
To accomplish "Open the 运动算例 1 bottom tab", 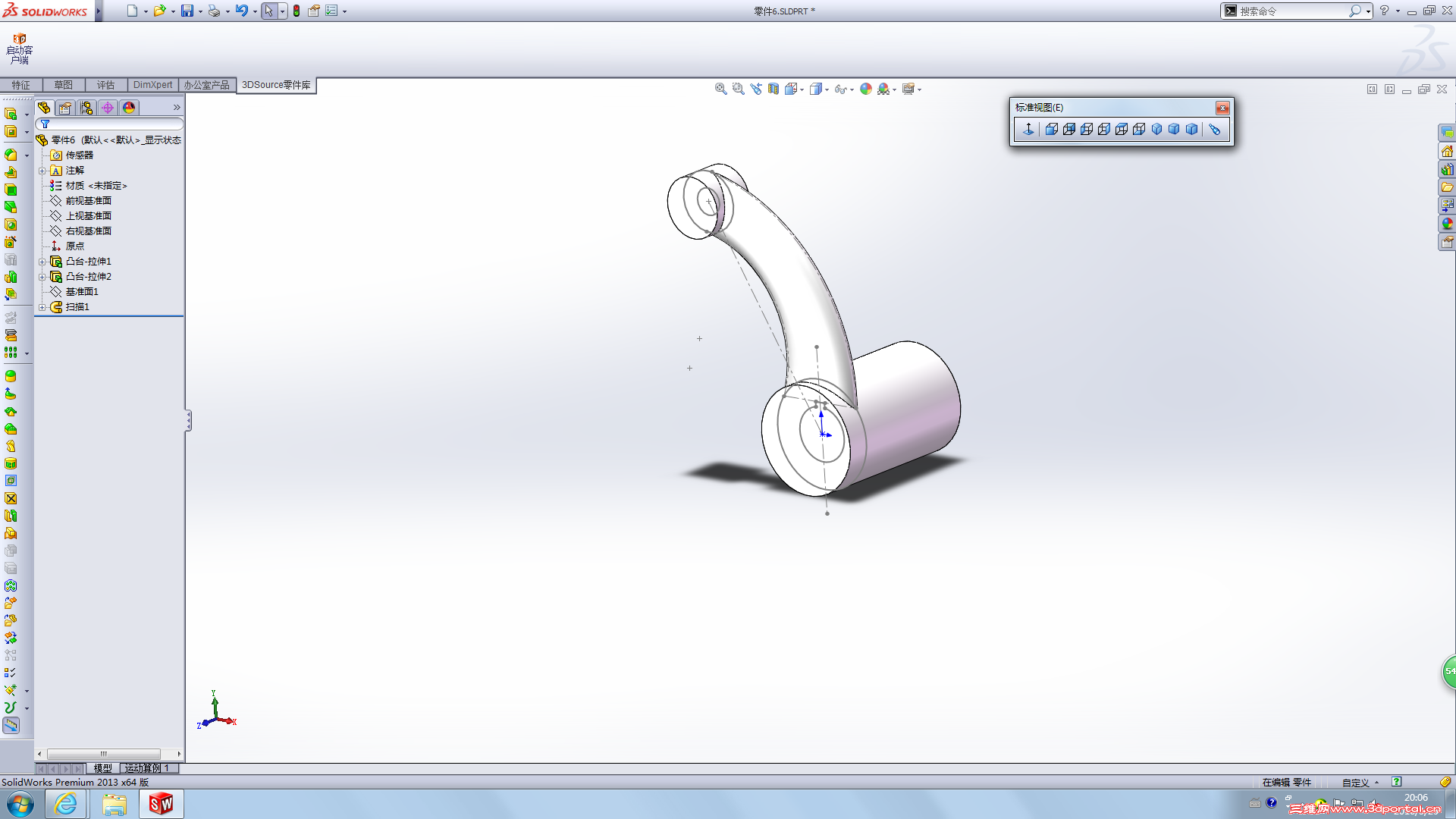I will point(148,768).
